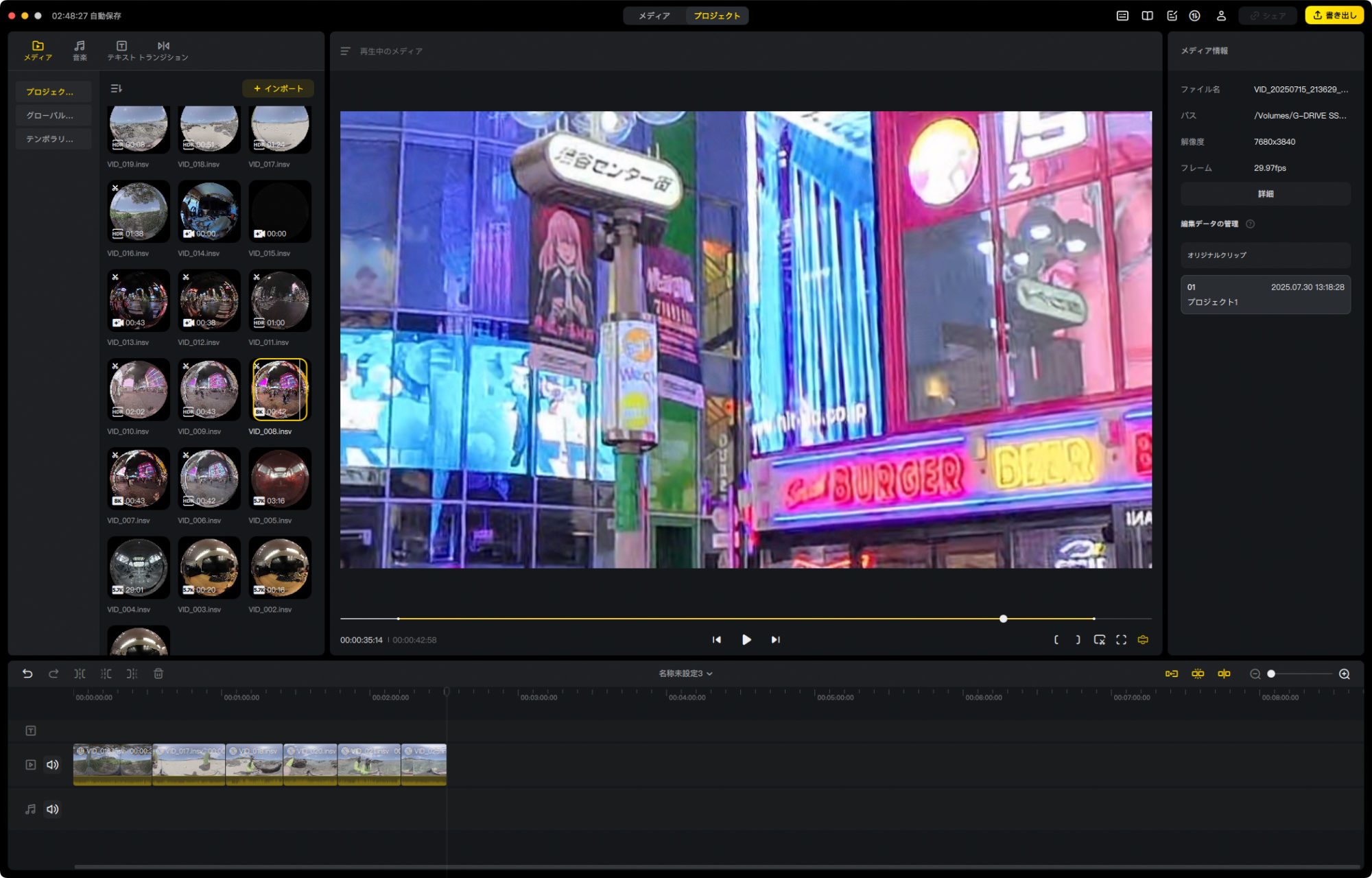The height and width of the screenshot is (878, 1372).
Task: Click the 書き出し export button
Action: coord(1334,16)
